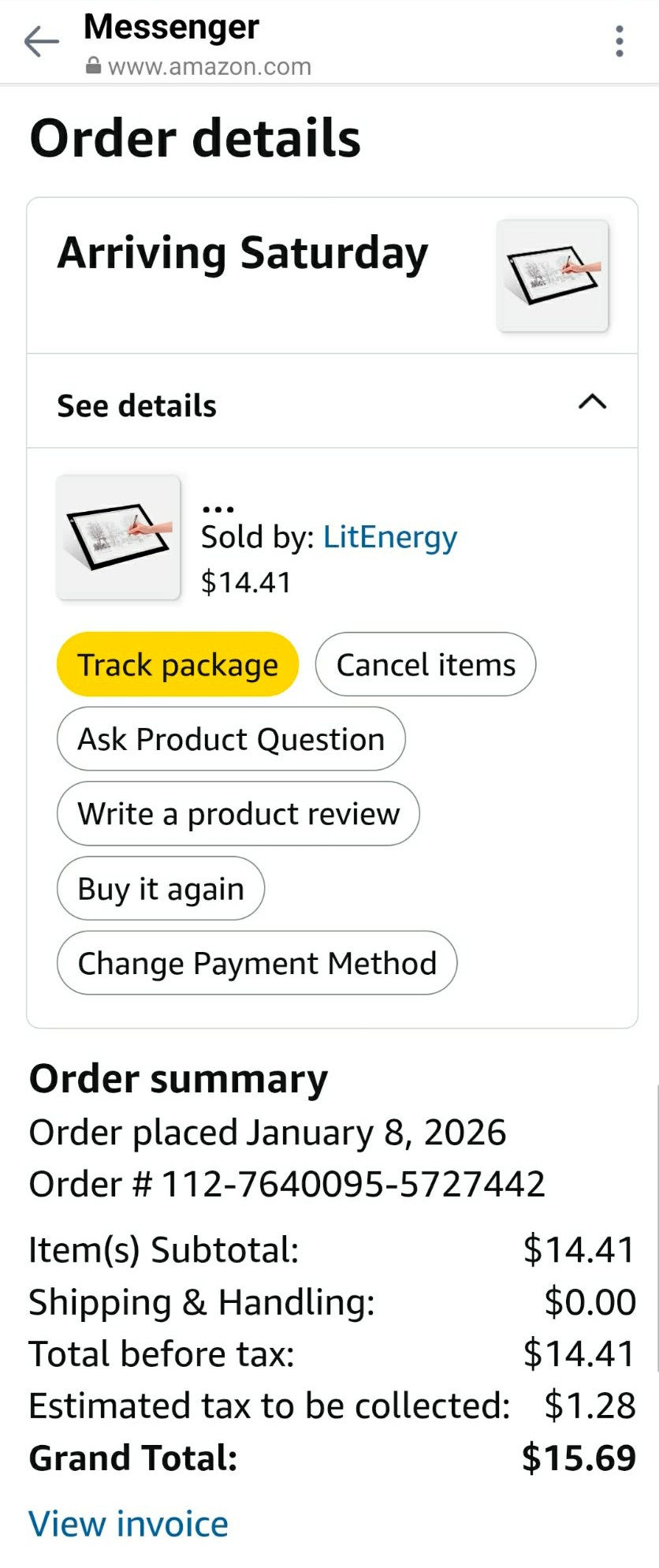Viewport: 659px width, 1568px height.
Task: Click the www.amazon.com address text
Action: coord(210,66)
